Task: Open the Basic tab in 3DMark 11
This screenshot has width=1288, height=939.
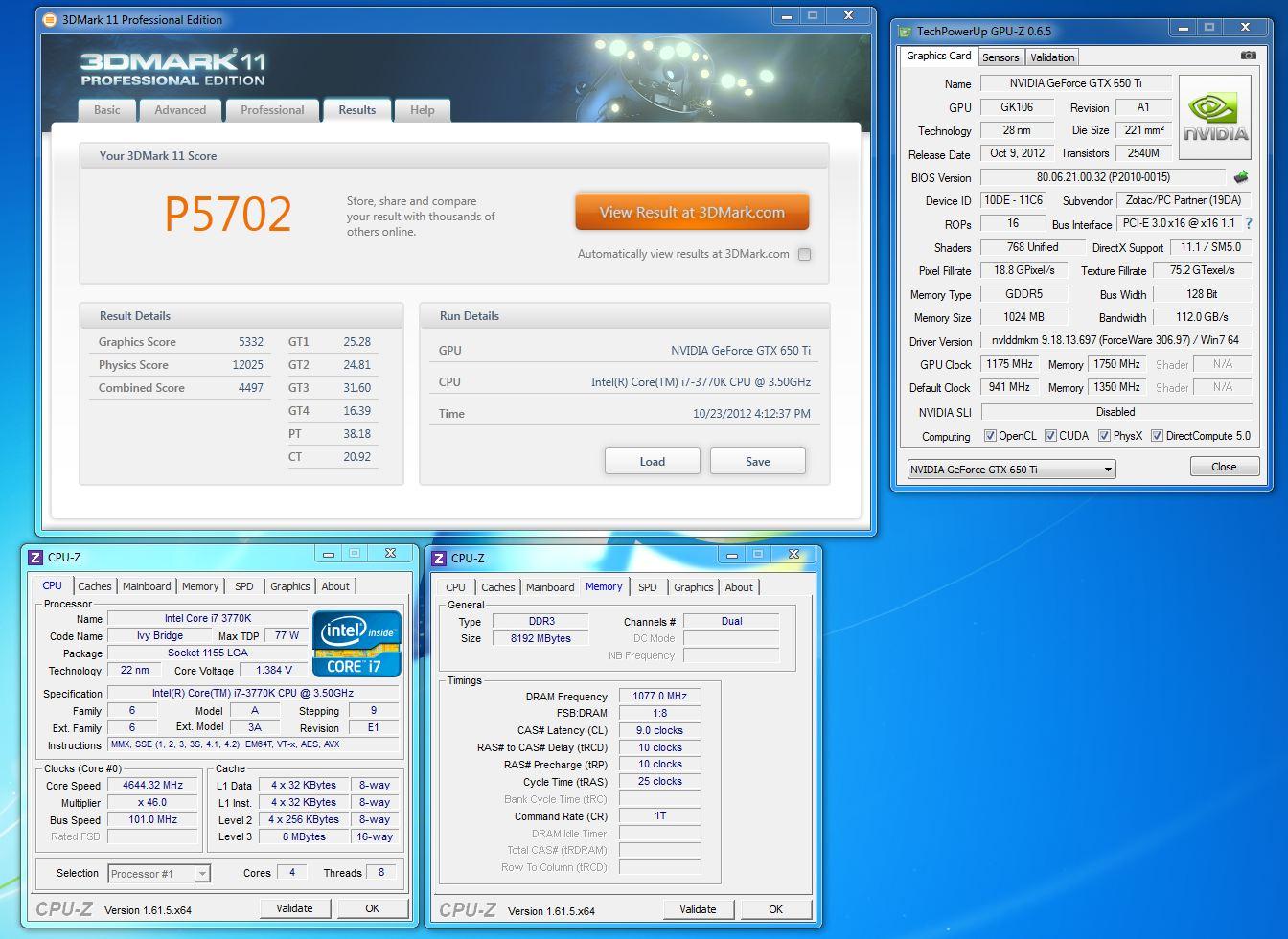Action: pyautogui.click(x=107, y=110)
